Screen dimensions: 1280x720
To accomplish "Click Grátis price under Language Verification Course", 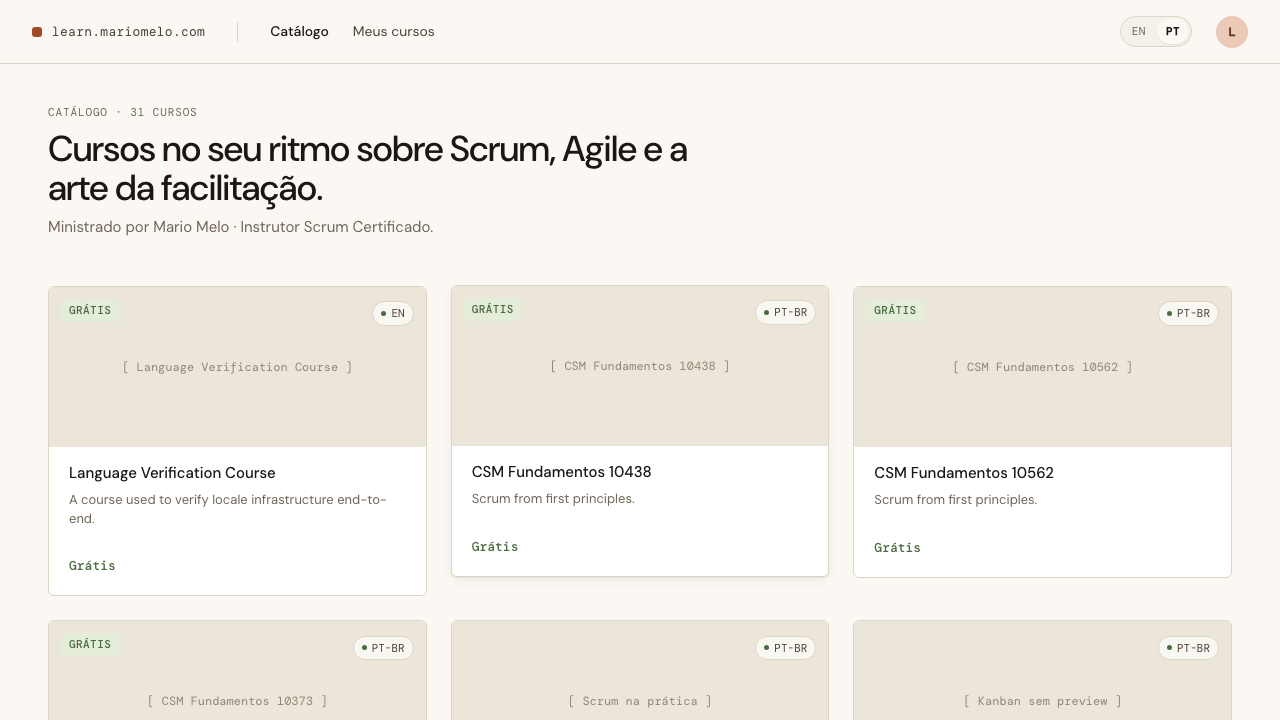I will point(92,566).
